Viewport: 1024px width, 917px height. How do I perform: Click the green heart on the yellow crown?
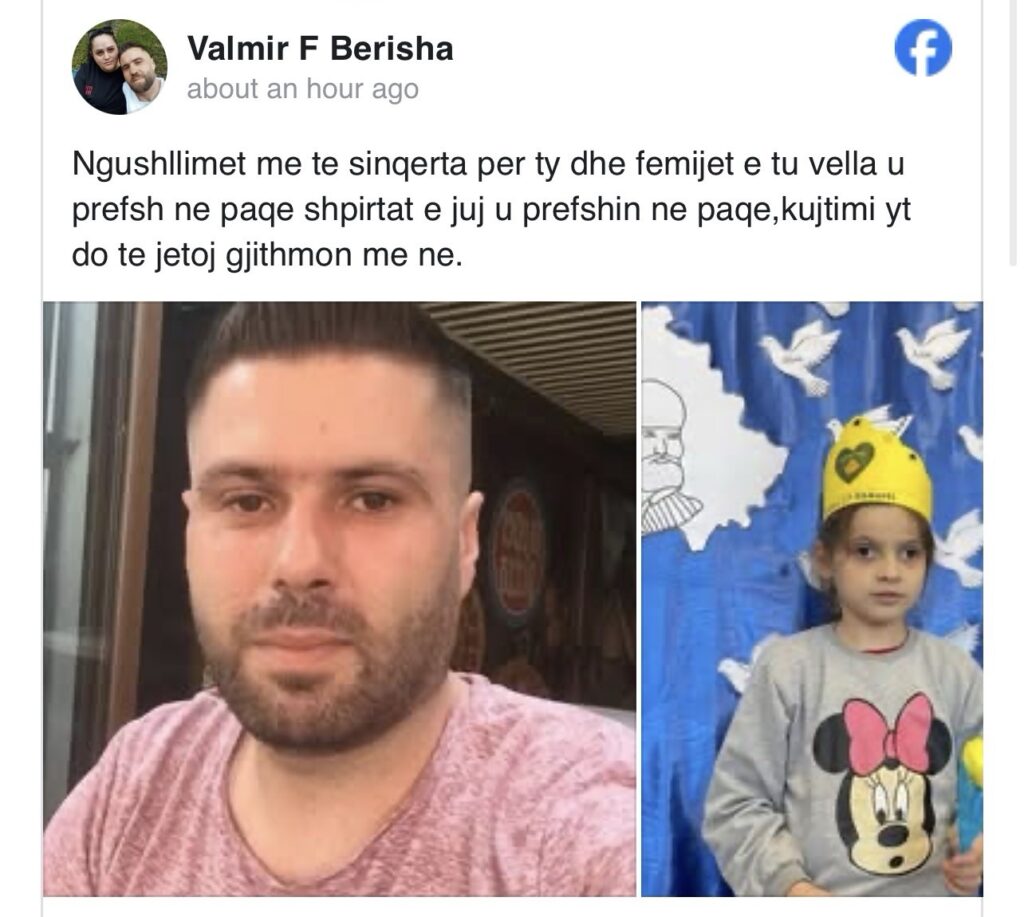(854, 462)
